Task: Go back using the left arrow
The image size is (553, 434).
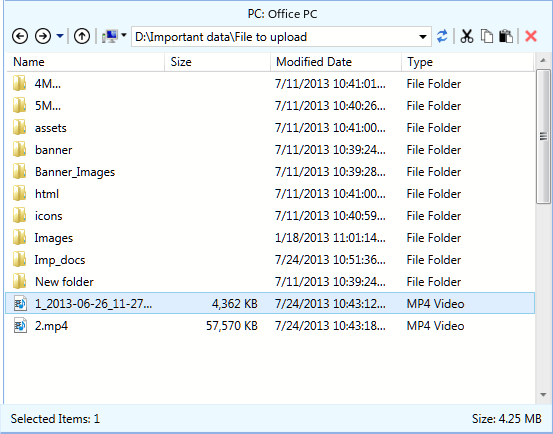Action: [x=20, y=36]
